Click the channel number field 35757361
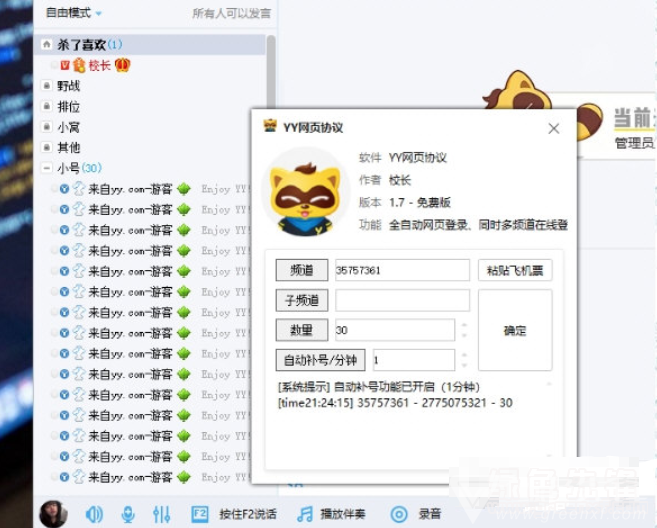 click(402, 270)
